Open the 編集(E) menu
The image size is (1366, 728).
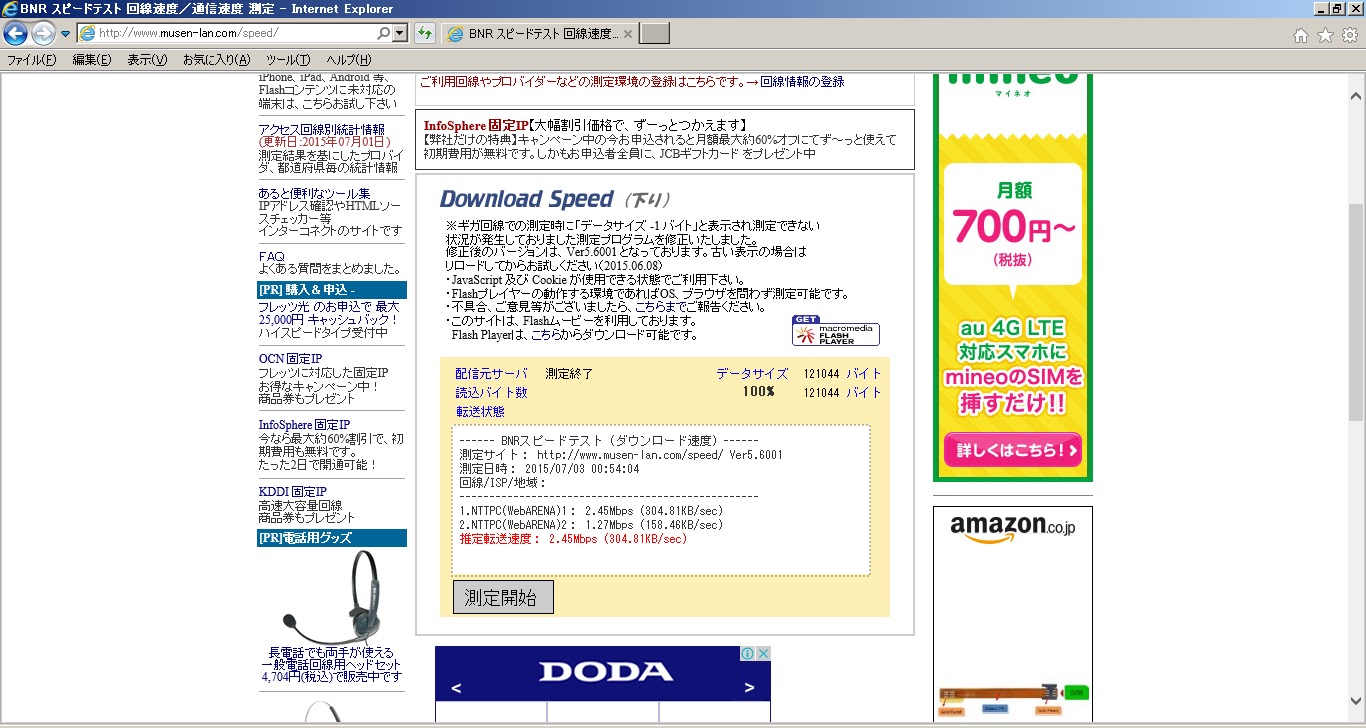[x=92, y=60]
